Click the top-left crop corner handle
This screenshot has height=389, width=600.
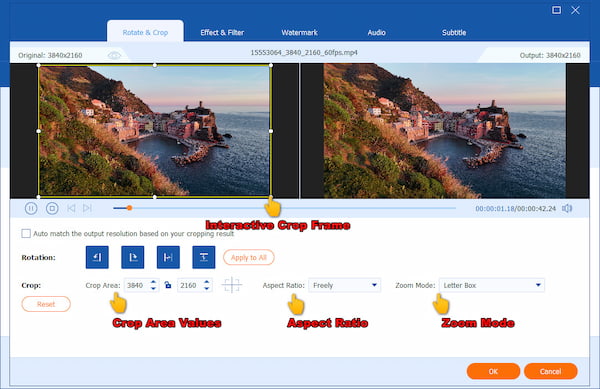[39, 65]
